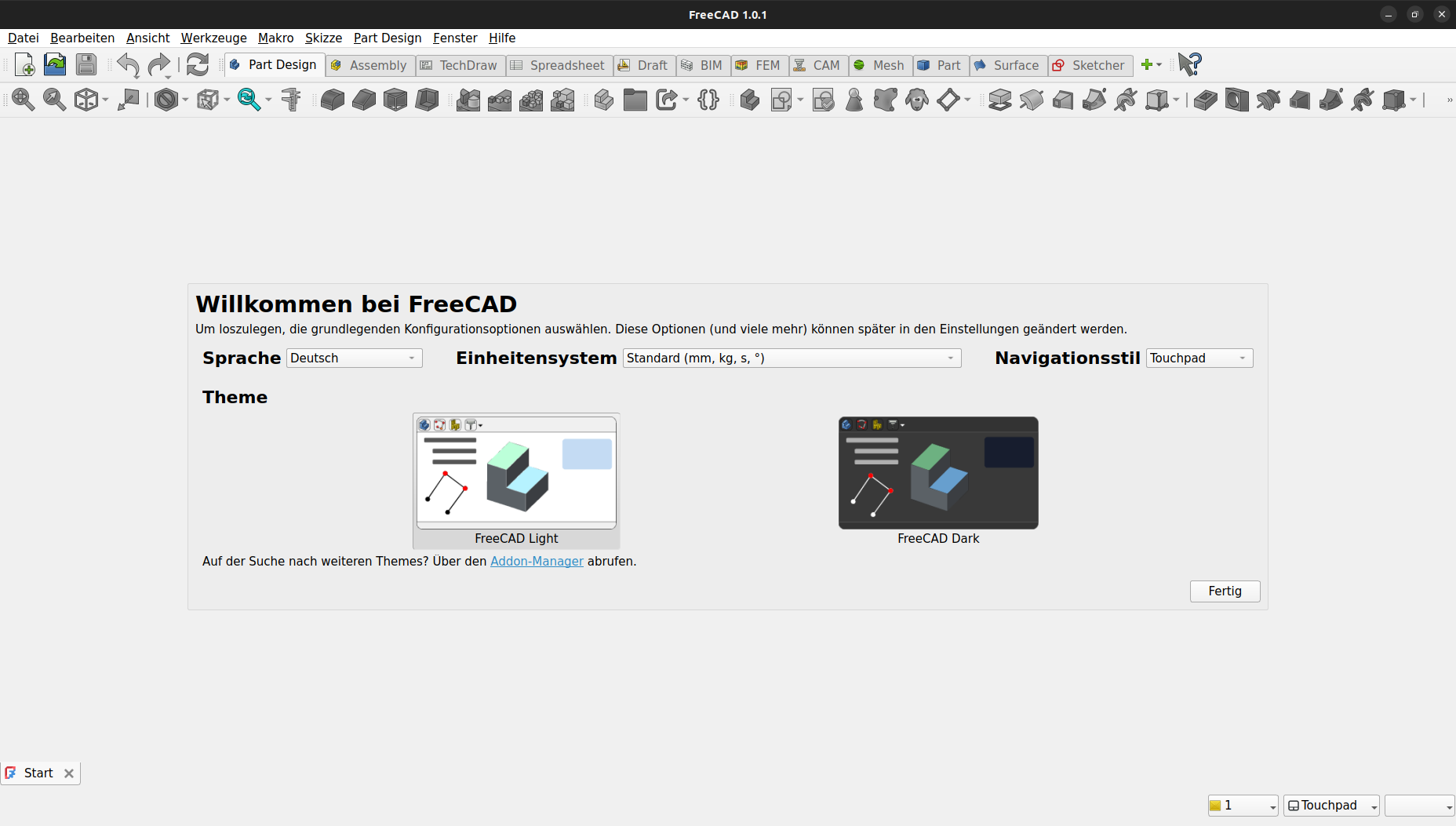
Task: Open the Navigationsstil dropdown
Action: (x=1199, y=358)
